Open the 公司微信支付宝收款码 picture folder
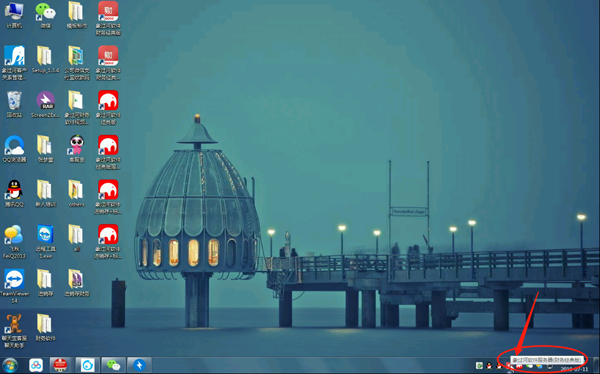The image size is (600, 374). [77, 63]
